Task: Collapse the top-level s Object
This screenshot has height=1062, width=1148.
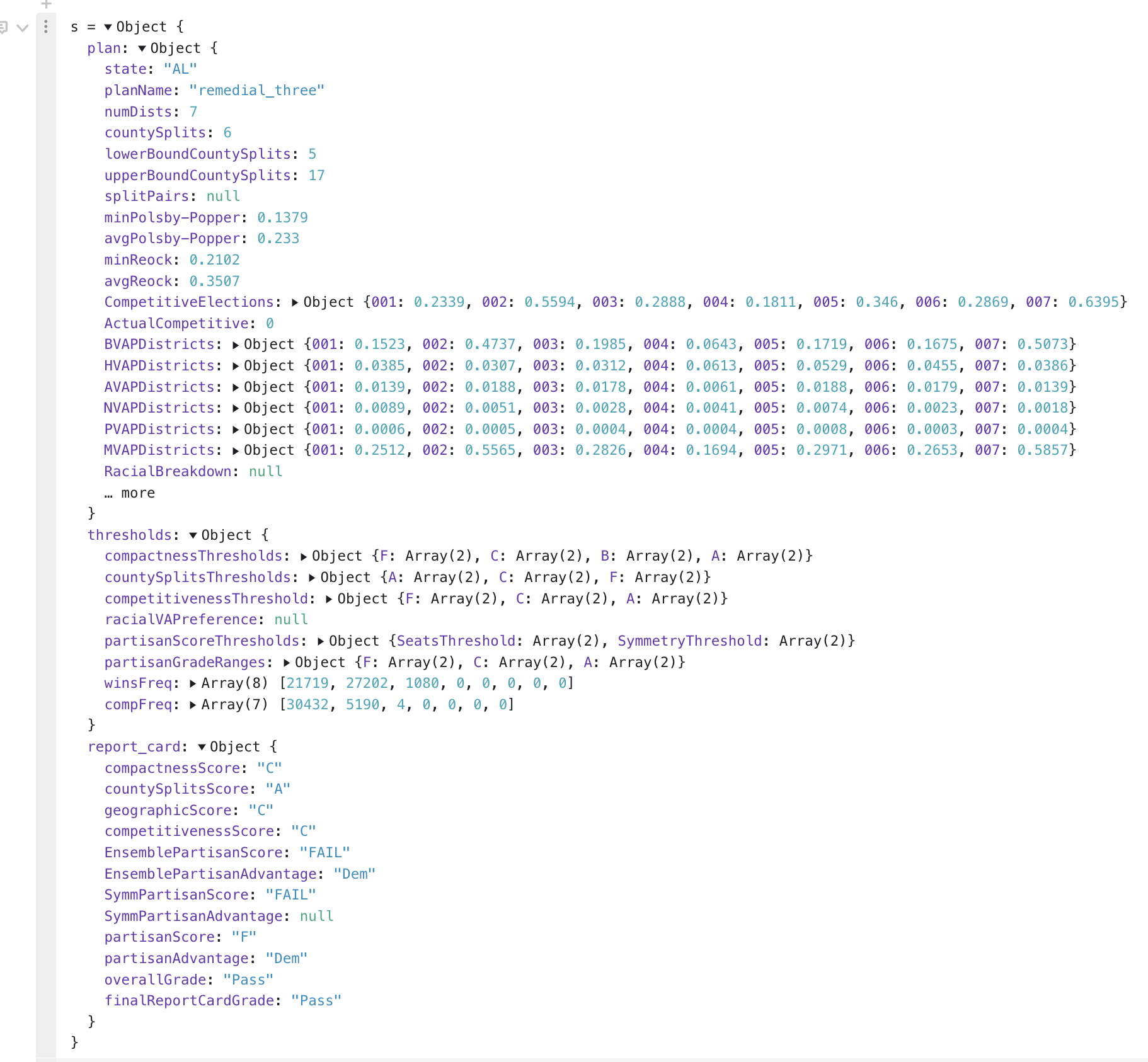Action: (x=108, y=27)
